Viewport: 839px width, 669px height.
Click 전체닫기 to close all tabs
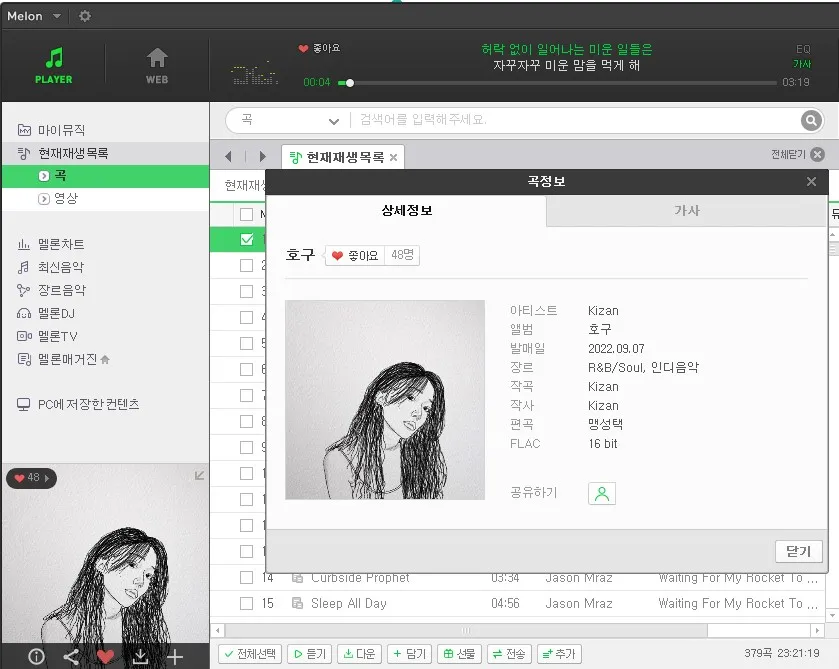coord(797,155)
